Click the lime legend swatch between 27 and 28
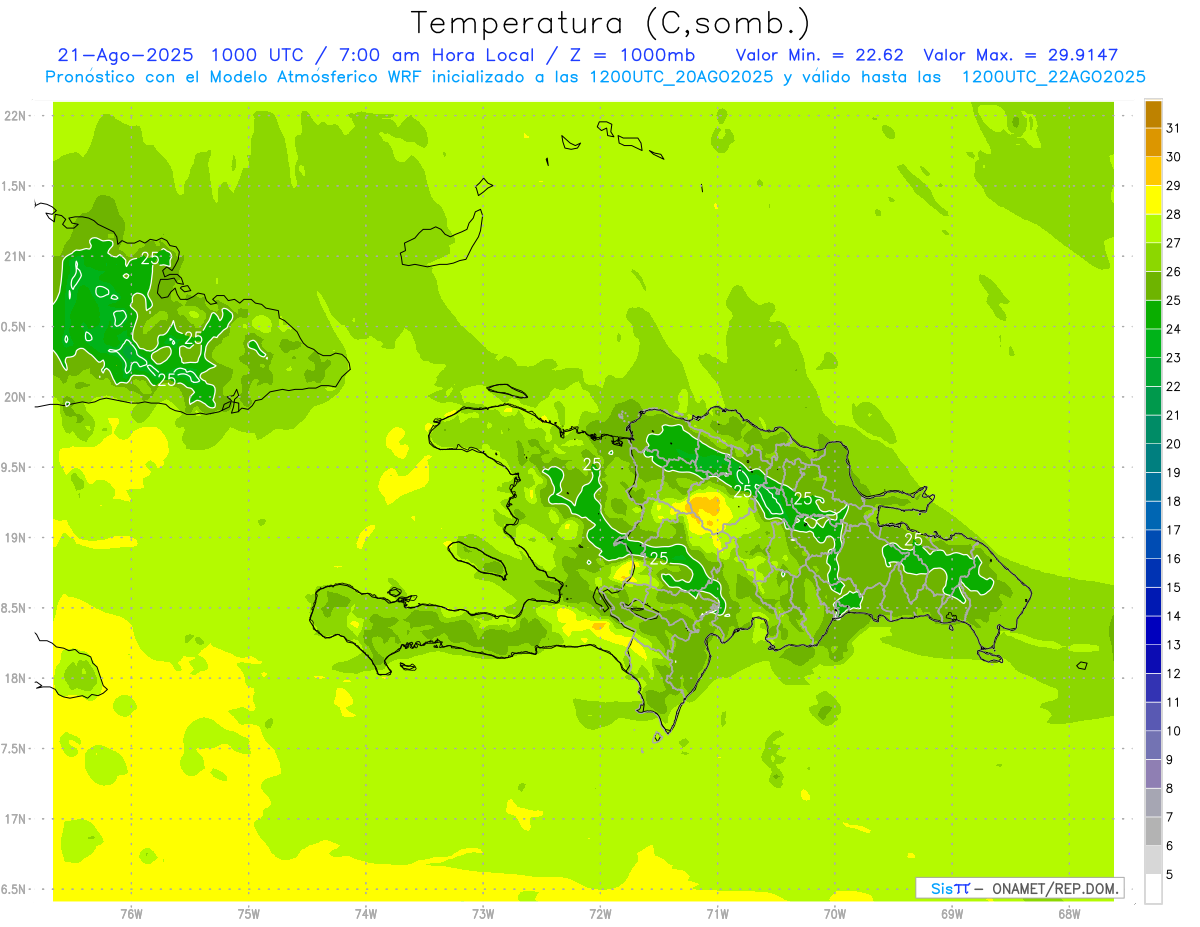 point(1153,229)
